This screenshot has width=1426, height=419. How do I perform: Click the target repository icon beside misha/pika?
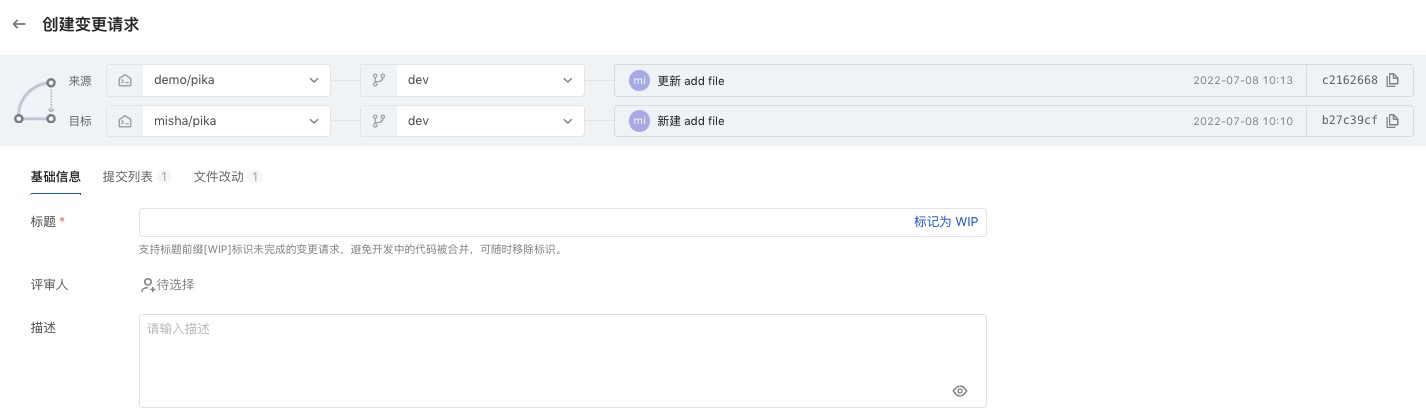click(125, 121)
